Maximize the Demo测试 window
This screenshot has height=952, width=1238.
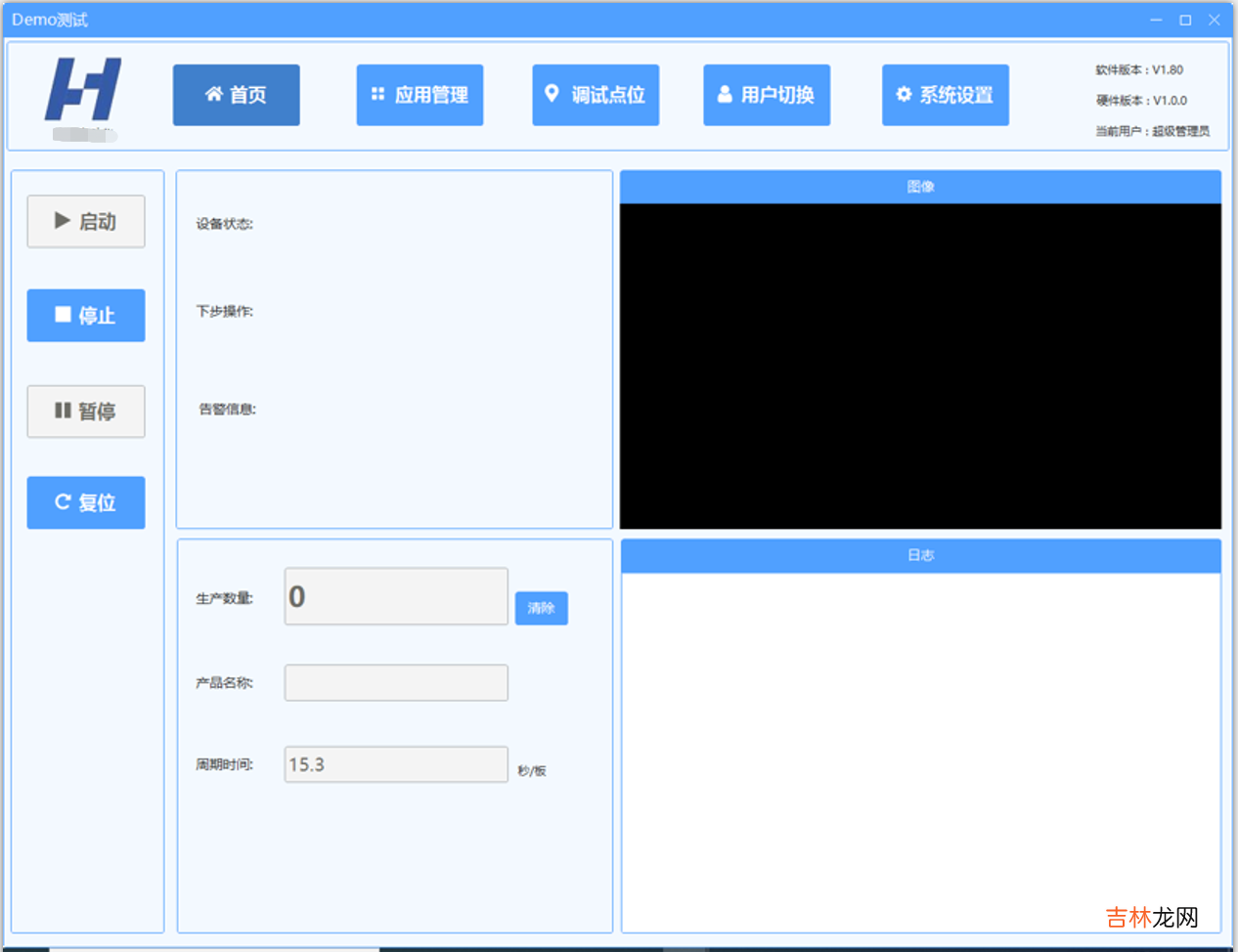pyautogui.click(x=1185, y=20)
